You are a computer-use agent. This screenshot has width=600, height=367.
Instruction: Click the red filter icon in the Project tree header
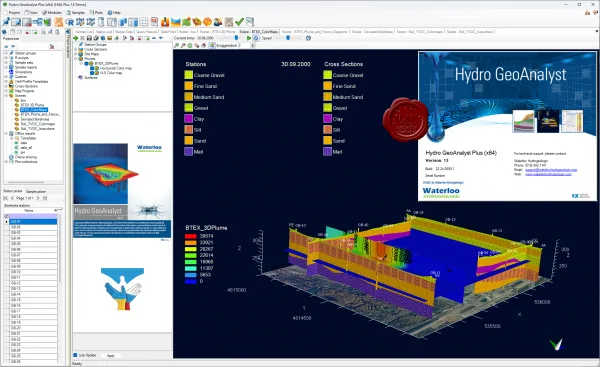tap(52, 47)
